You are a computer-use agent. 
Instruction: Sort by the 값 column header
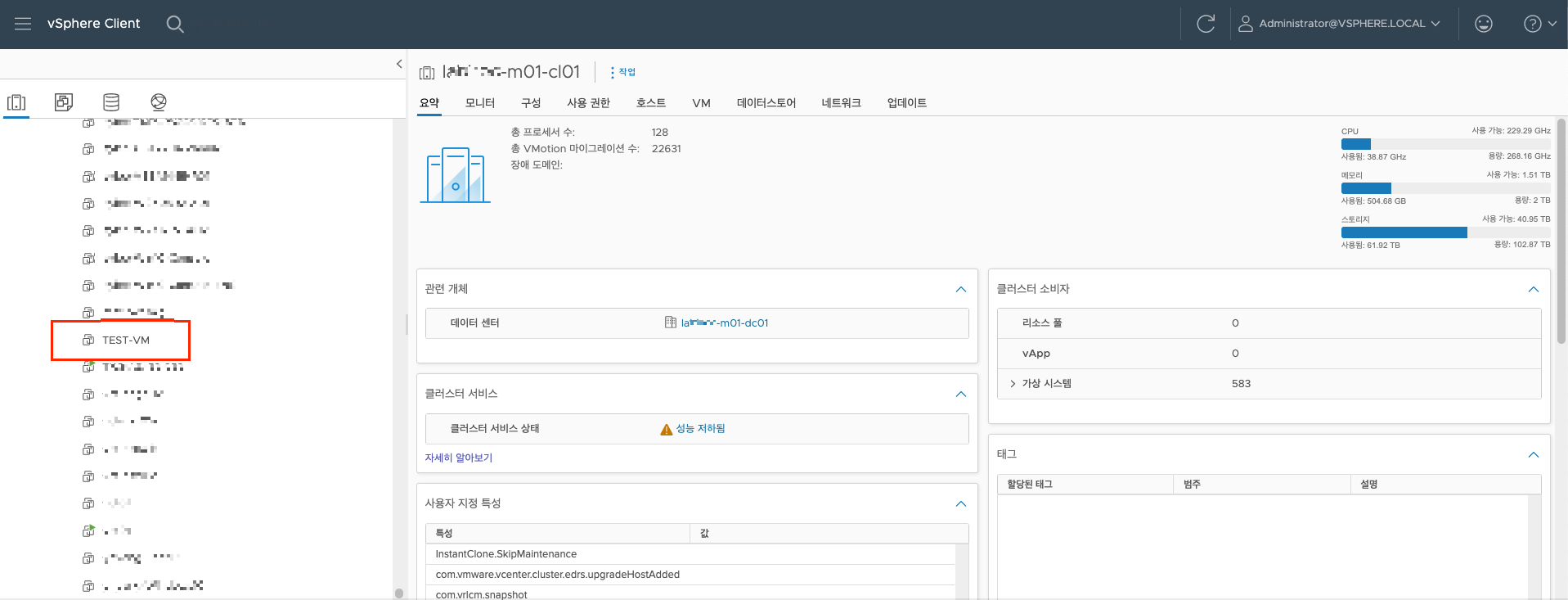(829, 534)
